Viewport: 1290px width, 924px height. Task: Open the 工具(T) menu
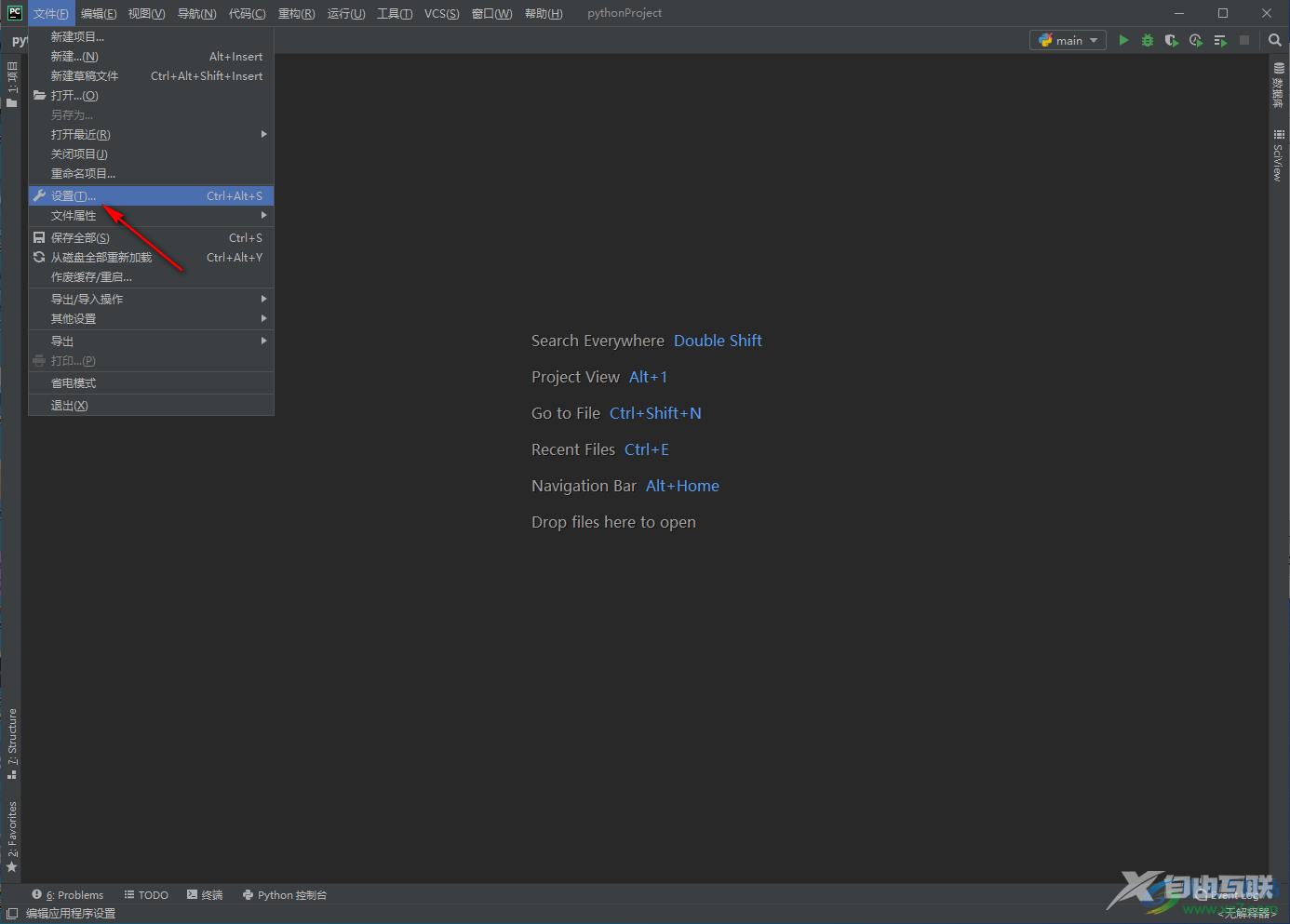coord(395,13)
